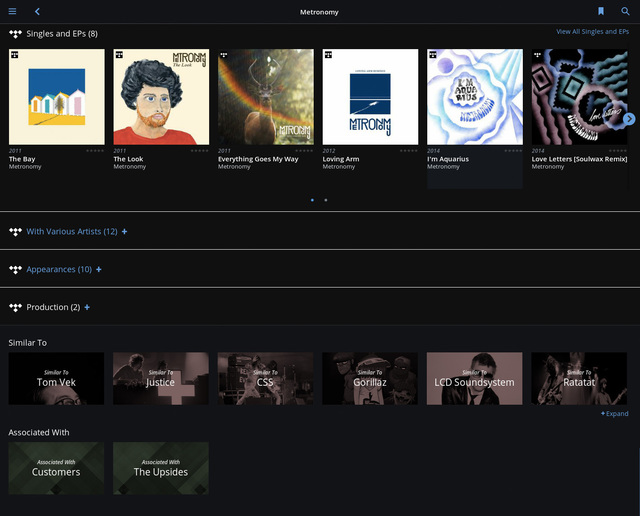Image resolution: width=640 pixels, height=516 pixels.
Task: Expand the Similar To artist list
Action: click(x=614, y=413)
